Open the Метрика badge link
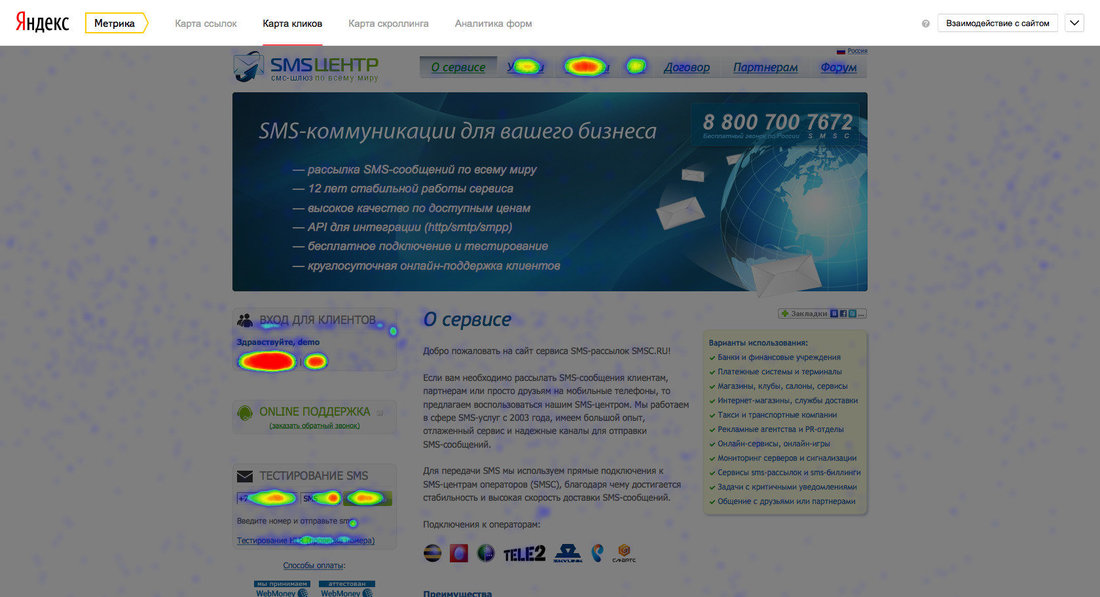 tap(115, 23)
